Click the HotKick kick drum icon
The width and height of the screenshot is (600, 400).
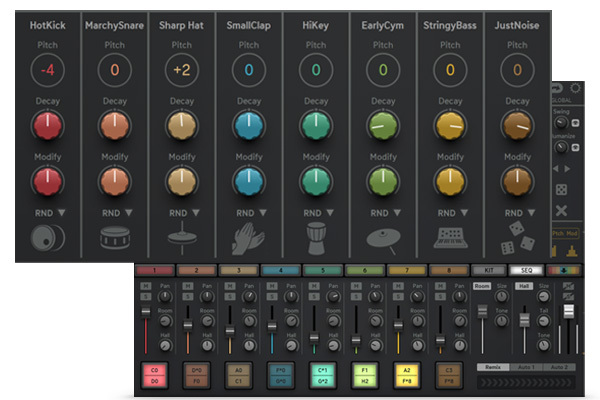(47, 238)
